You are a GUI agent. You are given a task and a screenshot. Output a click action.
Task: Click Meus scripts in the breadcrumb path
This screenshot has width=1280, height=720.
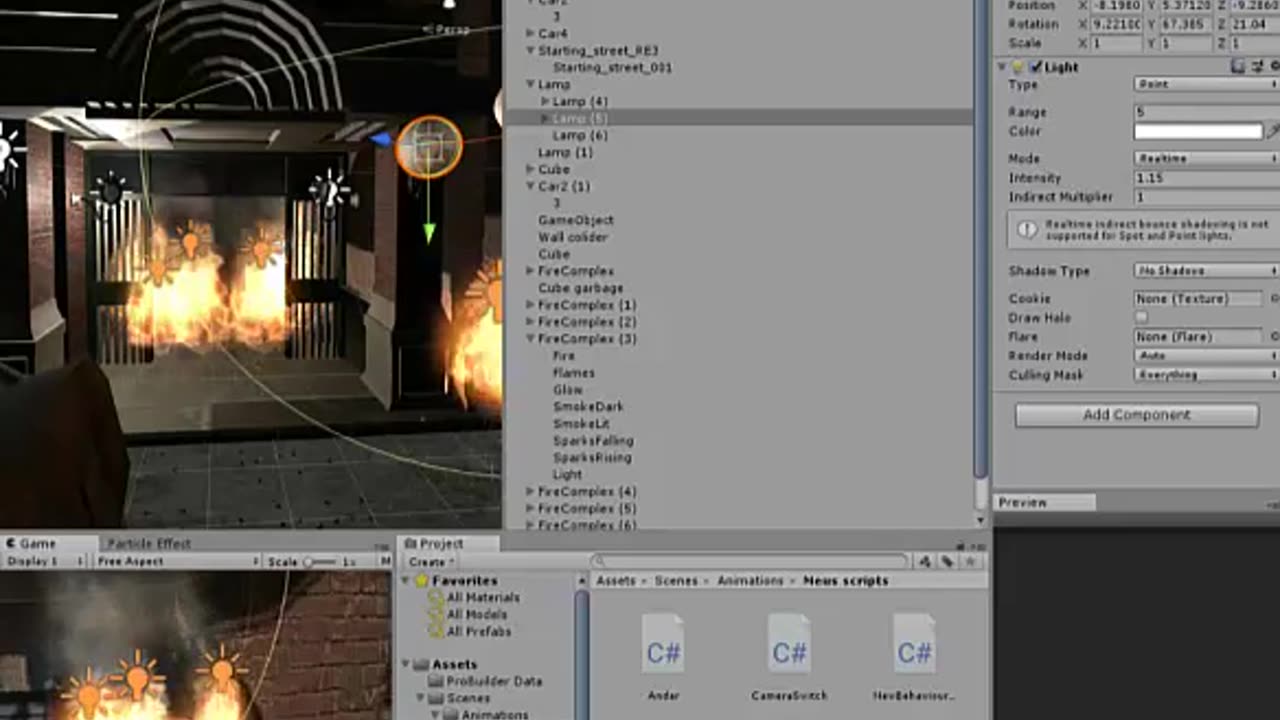click(x=846, y=580)
